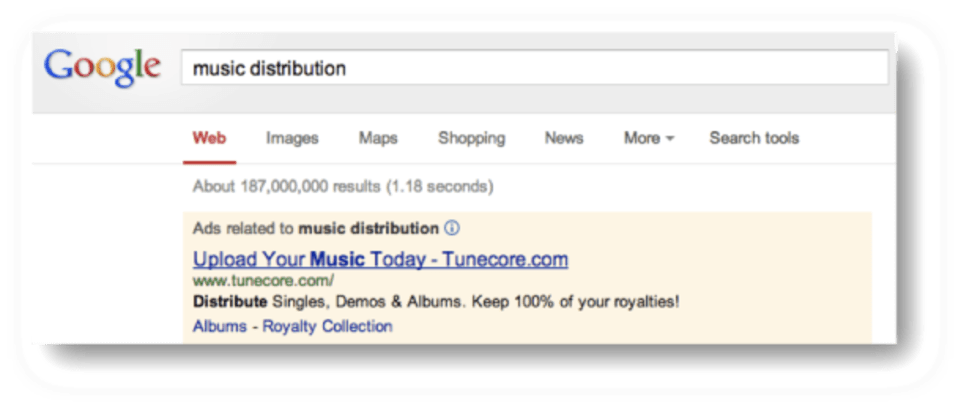
Task: Click the Distribute Singles, Demos & Albums description
Action: pyautogui.click(x=436, y=302)
